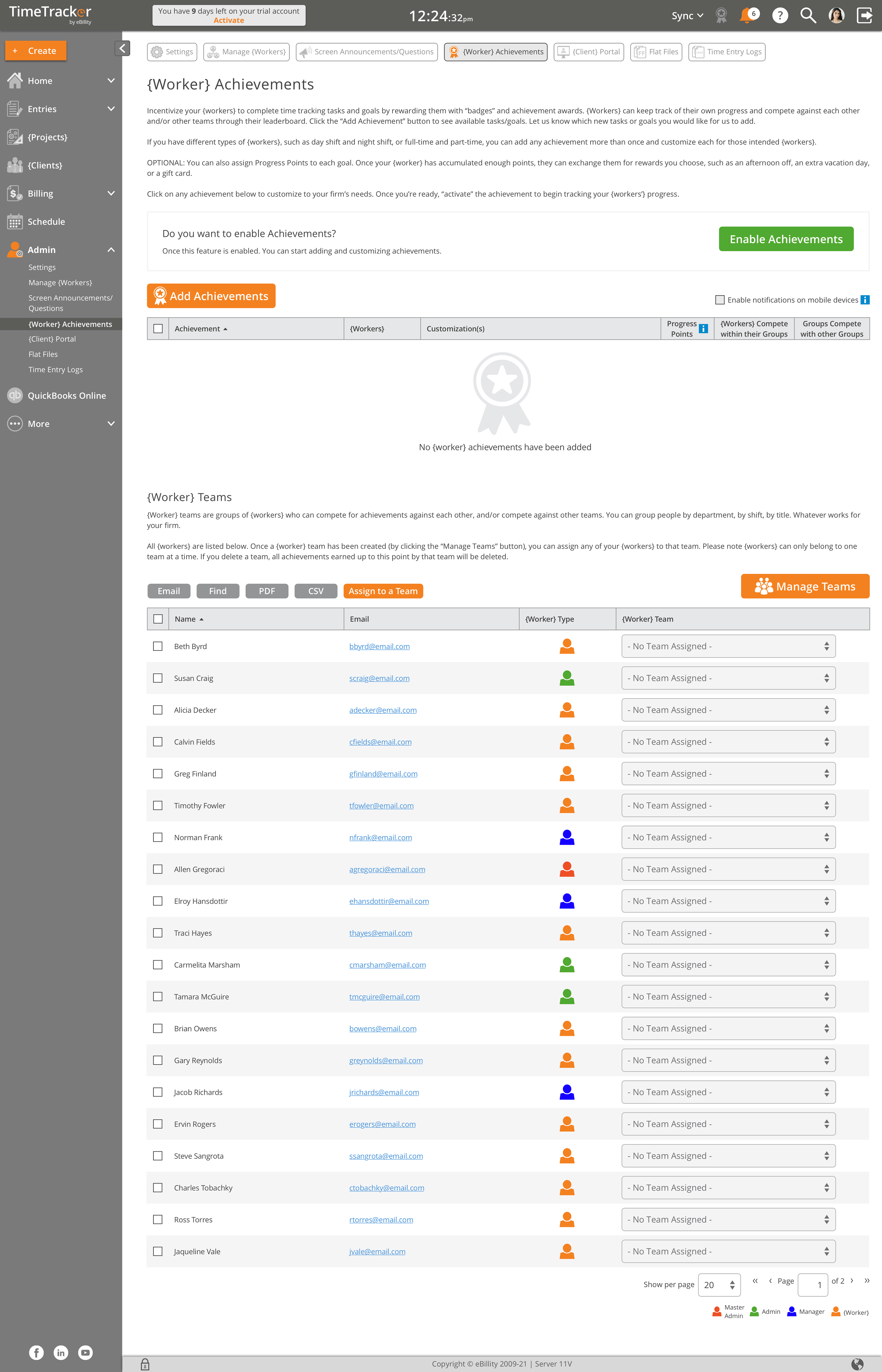Open YouTube icon in sidebar footer
882x1372 pixels.
85,1352
